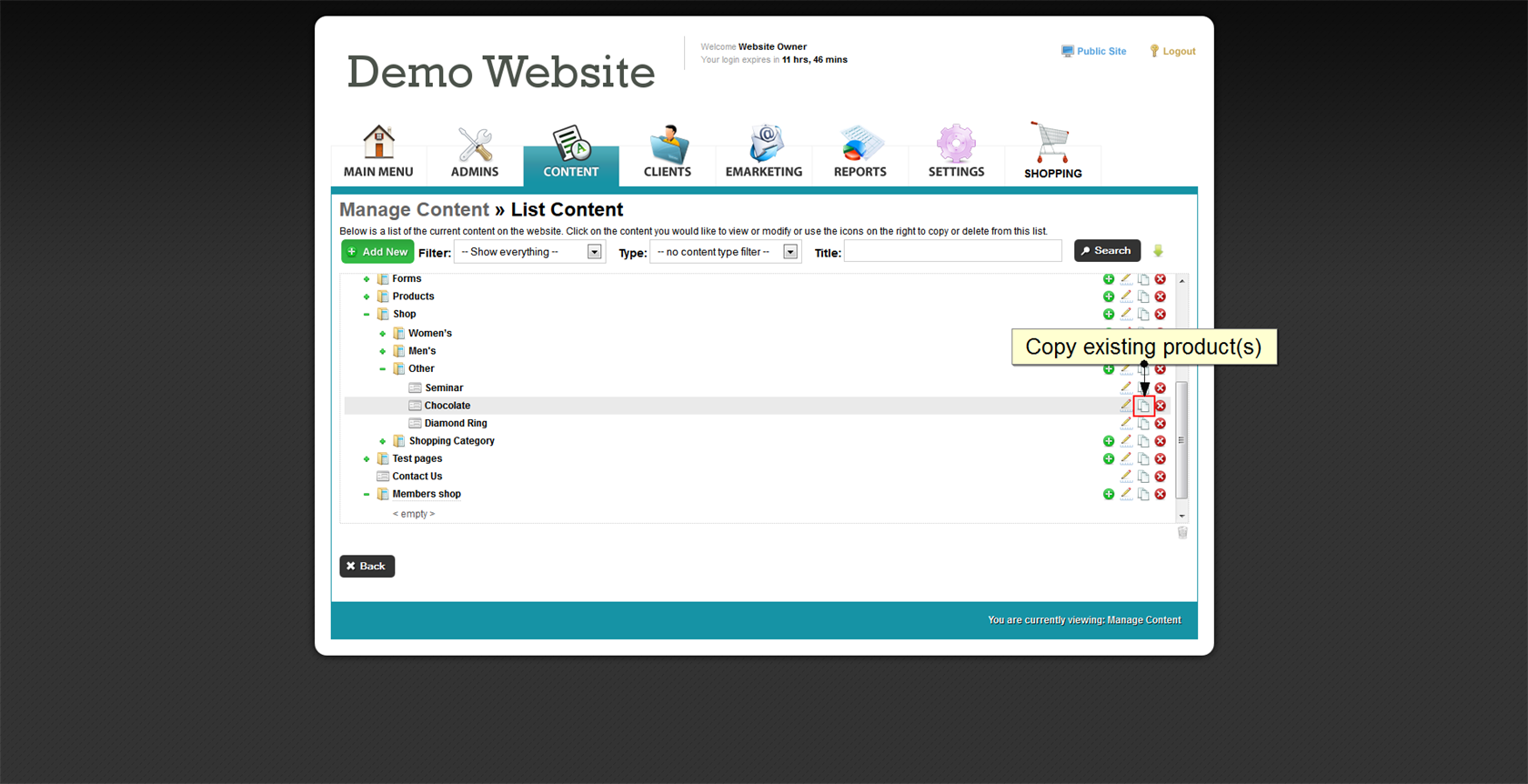Edit the Seminar item with pencil icon
Viewport: 1528px width, 784px height.
coord(1126,387)
